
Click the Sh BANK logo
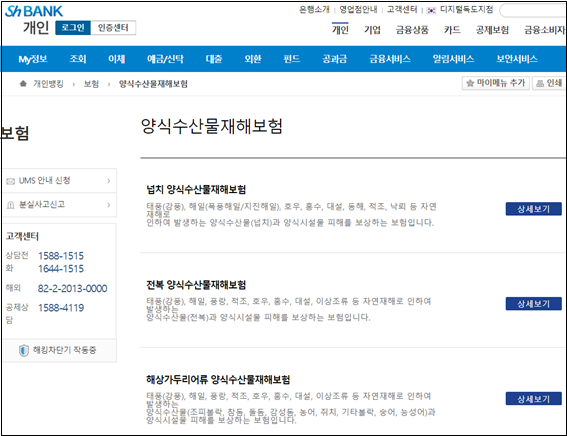pos(34,11)
